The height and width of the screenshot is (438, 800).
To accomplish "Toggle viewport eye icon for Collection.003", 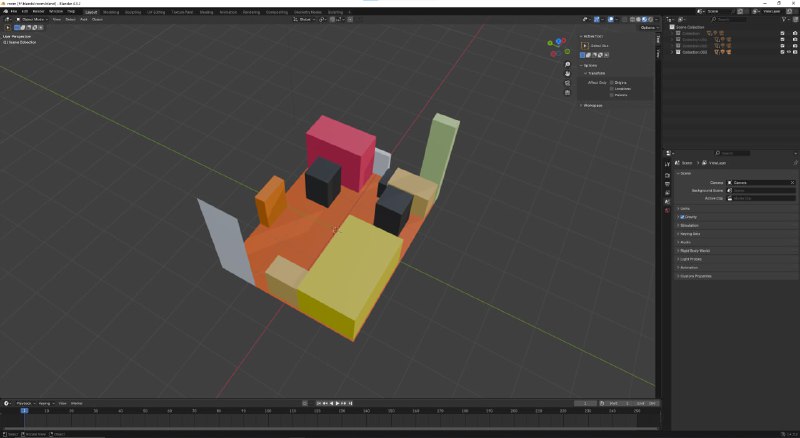I will pyautogui.click(x=789, y=52).
